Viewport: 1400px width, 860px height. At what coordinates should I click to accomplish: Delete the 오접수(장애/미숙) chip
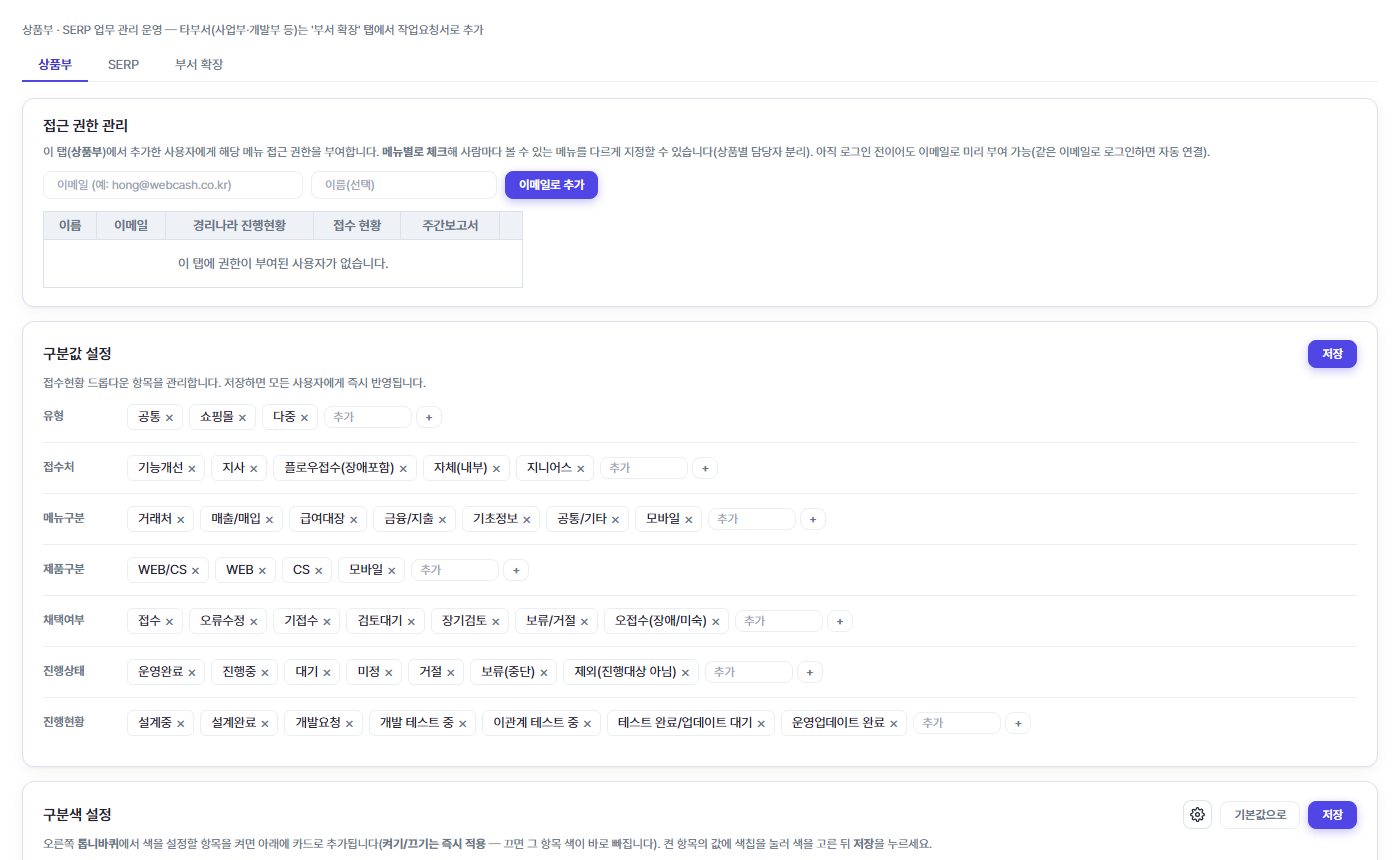coord(715,621)
